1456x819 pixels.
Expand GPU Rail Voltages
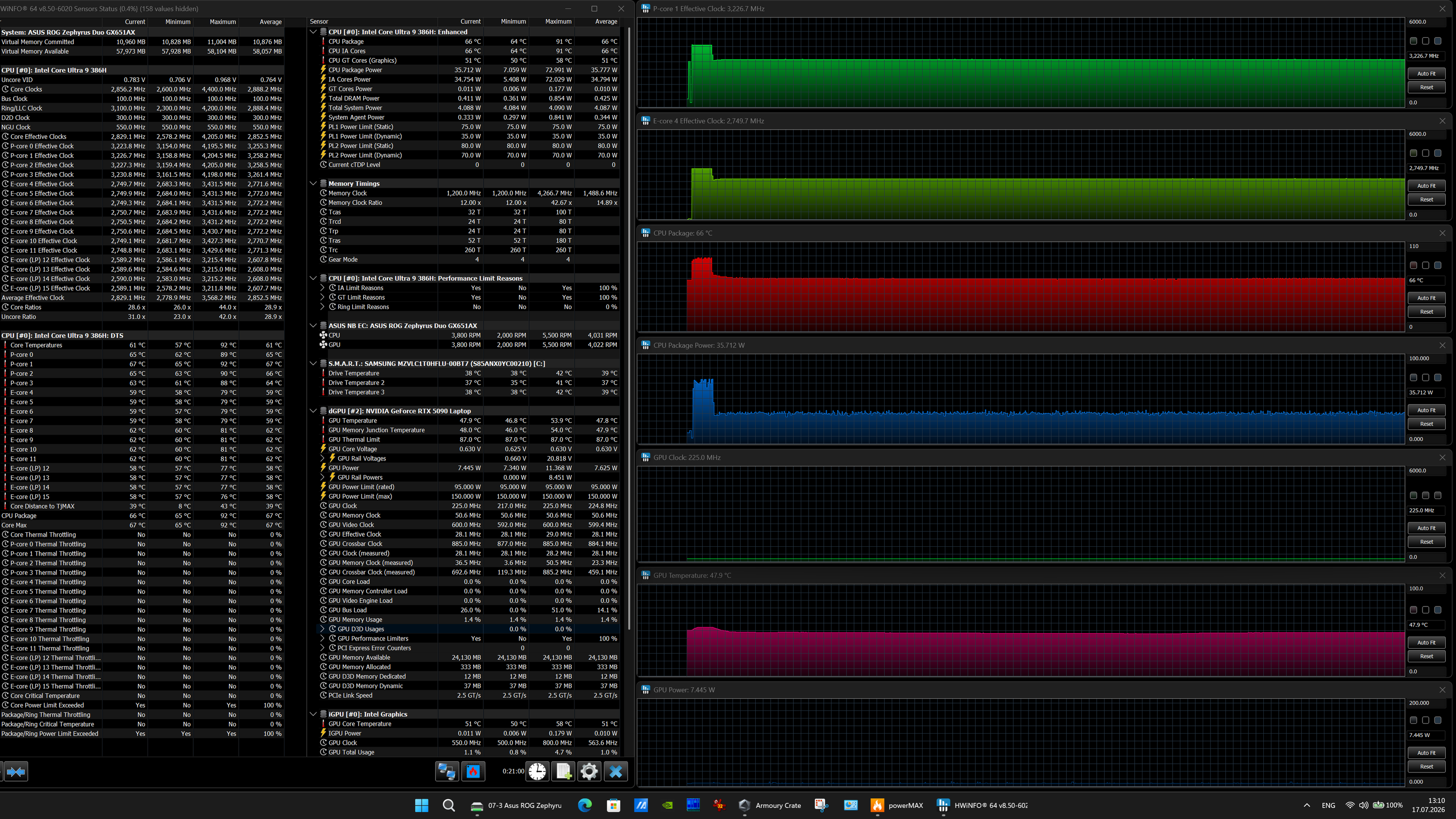coord(323,459)
